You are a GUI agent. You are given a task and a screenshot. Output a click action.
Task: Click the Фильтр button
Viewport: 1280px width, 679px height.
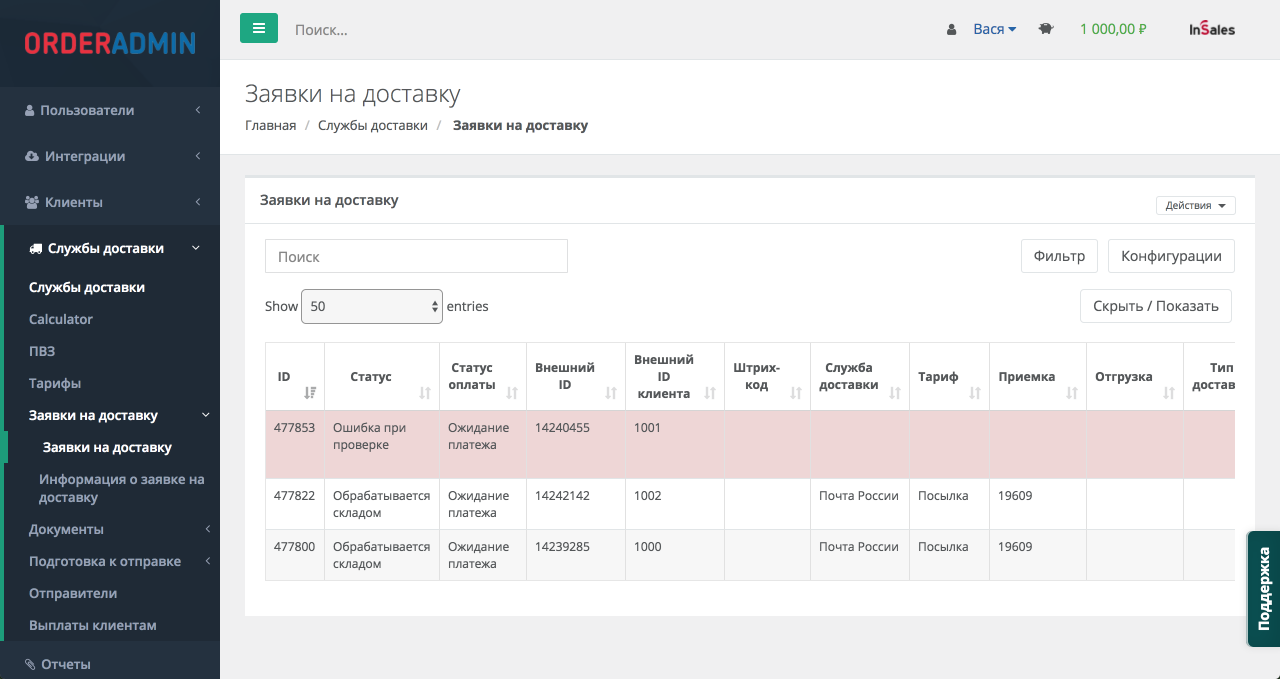1059,256
